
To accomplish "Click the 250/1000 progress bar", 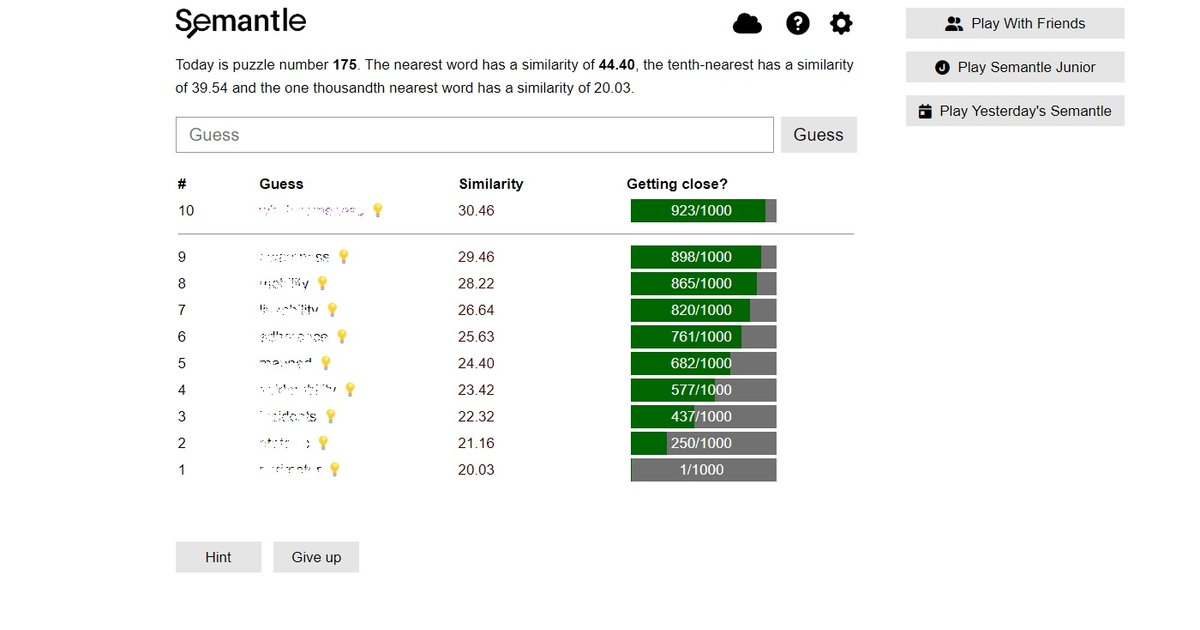I will pos(703,443).
